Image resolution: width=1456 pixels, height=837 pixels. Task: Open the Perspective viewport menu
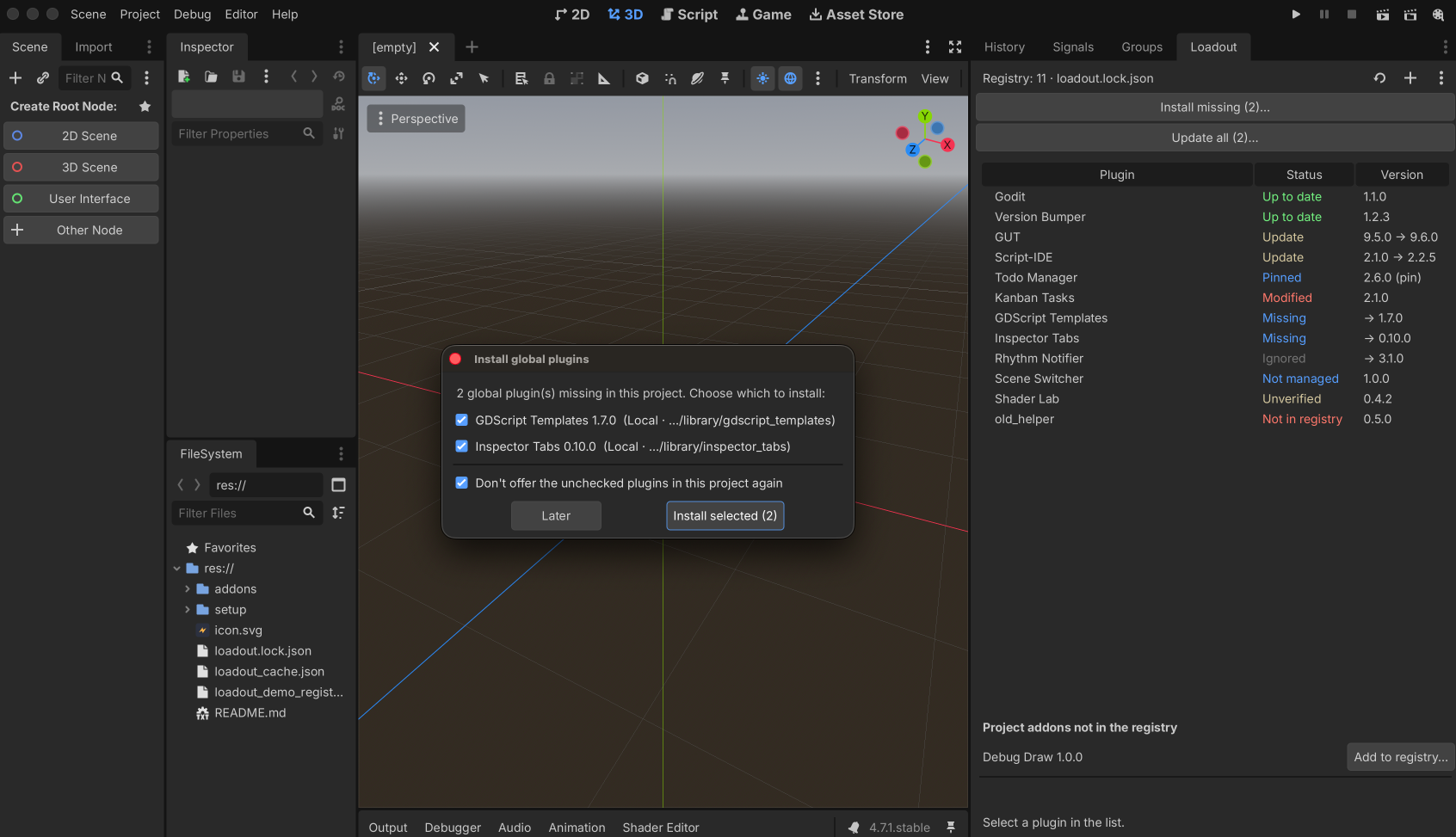point(416,119)
